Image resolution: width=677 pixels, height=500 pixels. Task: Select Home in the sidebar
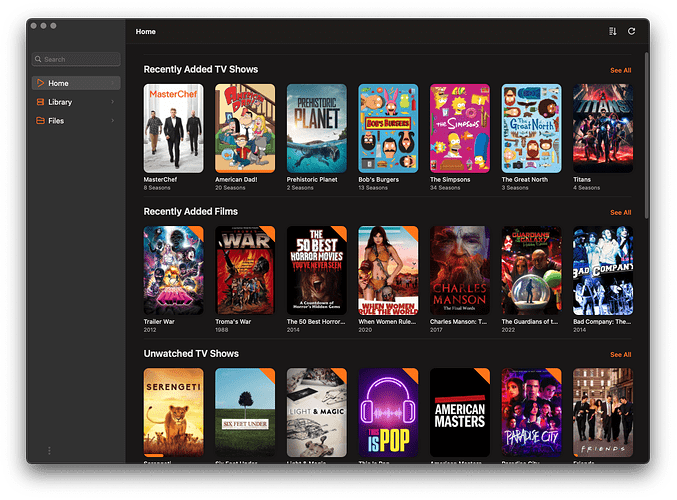coord(76,83)
